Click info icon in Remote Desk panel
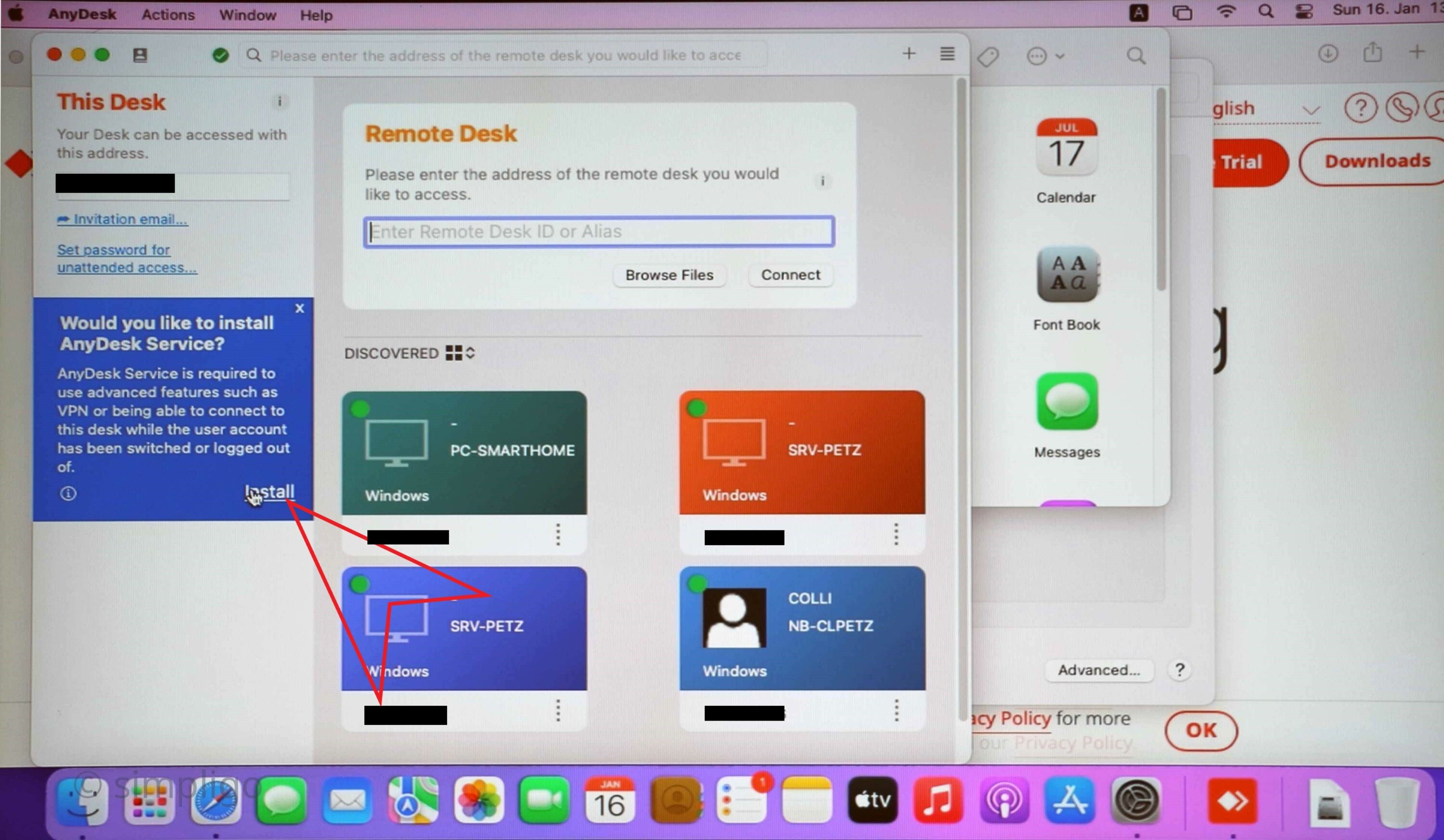Image resolution: width=1444 pixels, height=840 pixels. [822, 181]
